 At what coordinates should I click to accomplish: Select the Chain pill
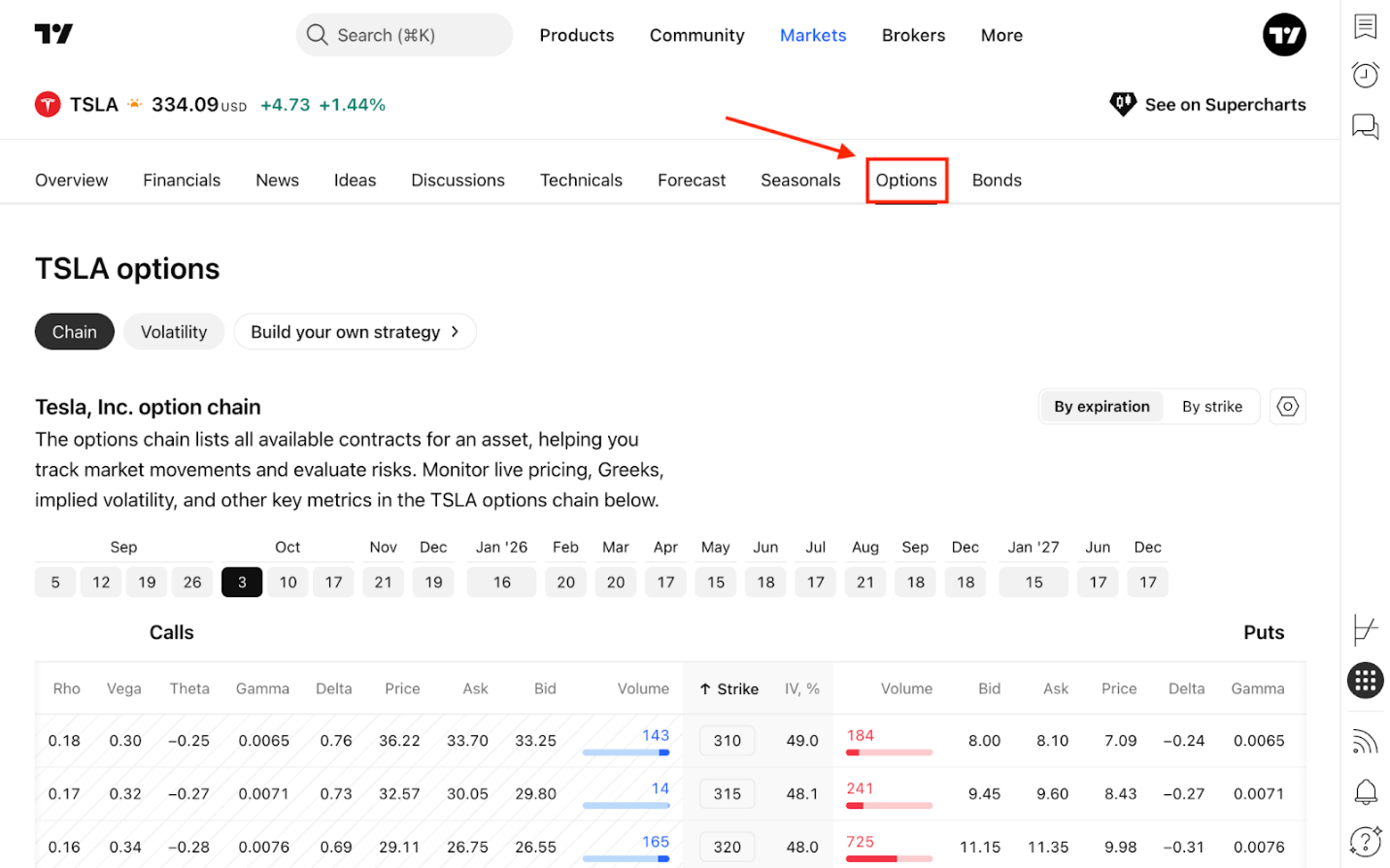pos(75,332)
